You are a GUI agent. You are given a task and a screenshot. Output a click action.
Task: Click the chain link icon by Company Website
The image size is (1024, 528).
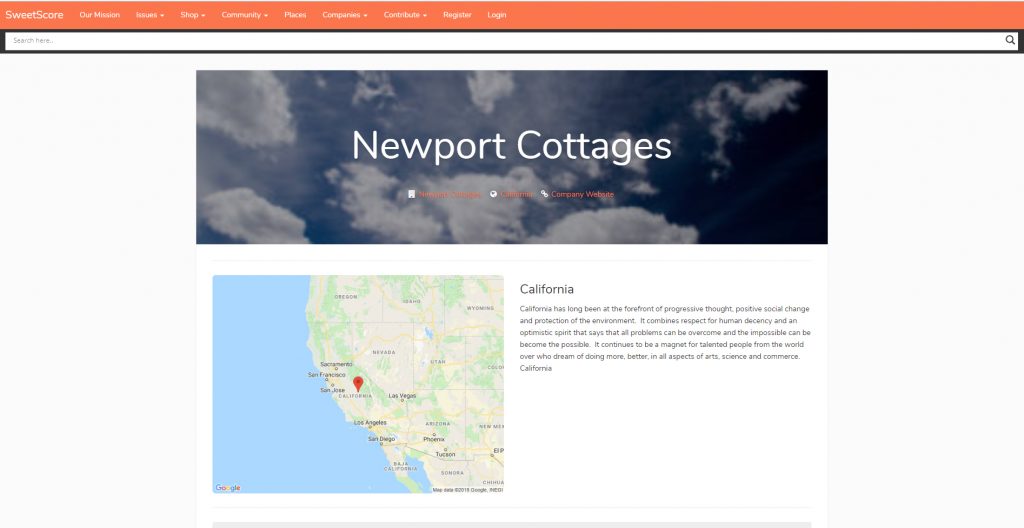(x=545, y=194)
